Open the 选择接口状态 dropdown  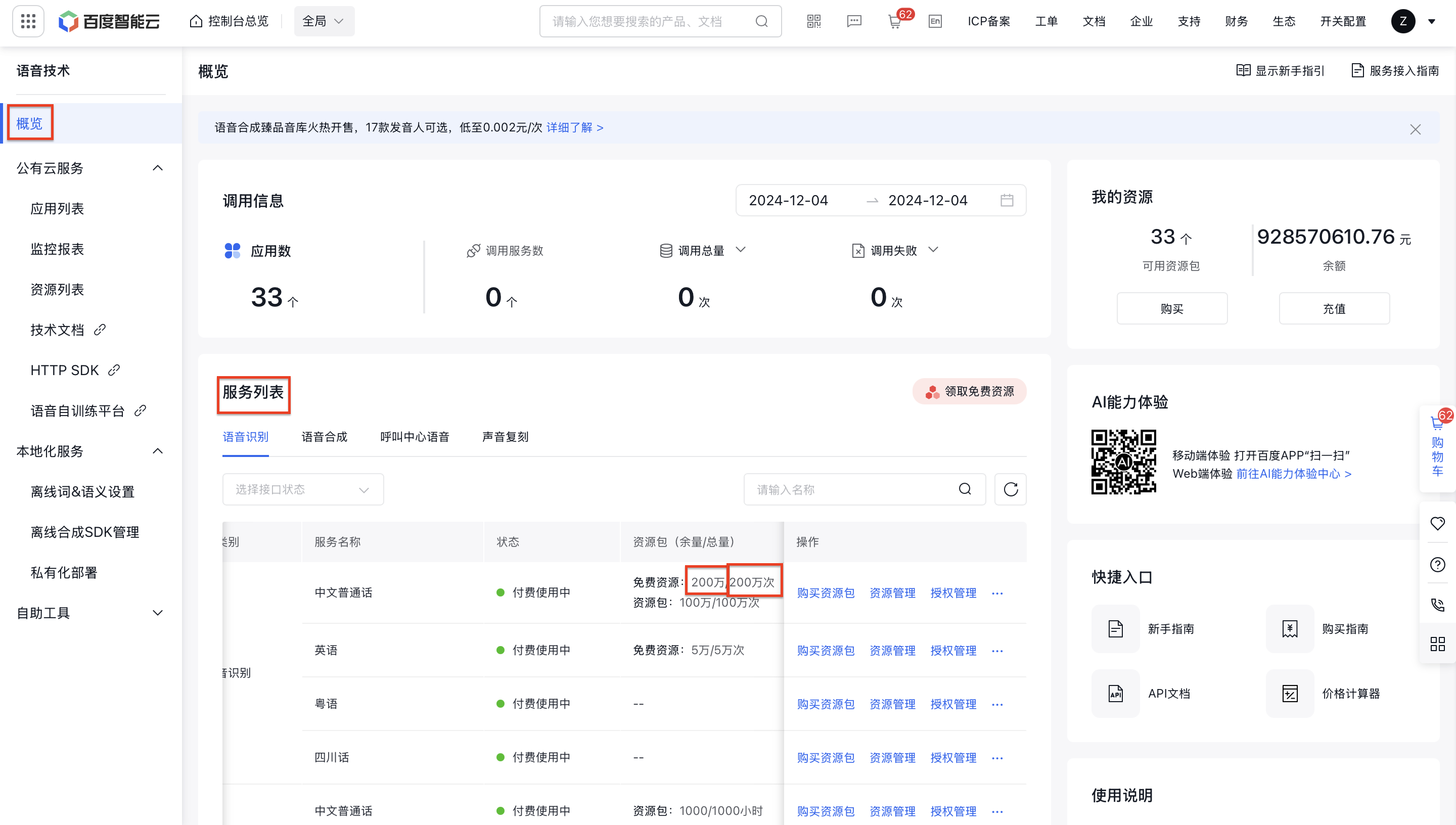pyautogui.click(x=302, y=489)
